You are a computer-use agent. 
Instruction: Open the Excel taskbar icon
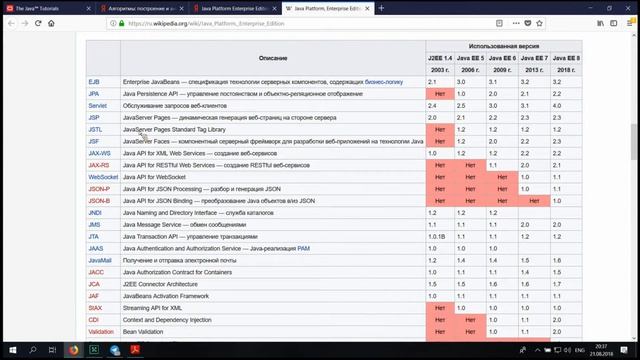tap(94, 350)
